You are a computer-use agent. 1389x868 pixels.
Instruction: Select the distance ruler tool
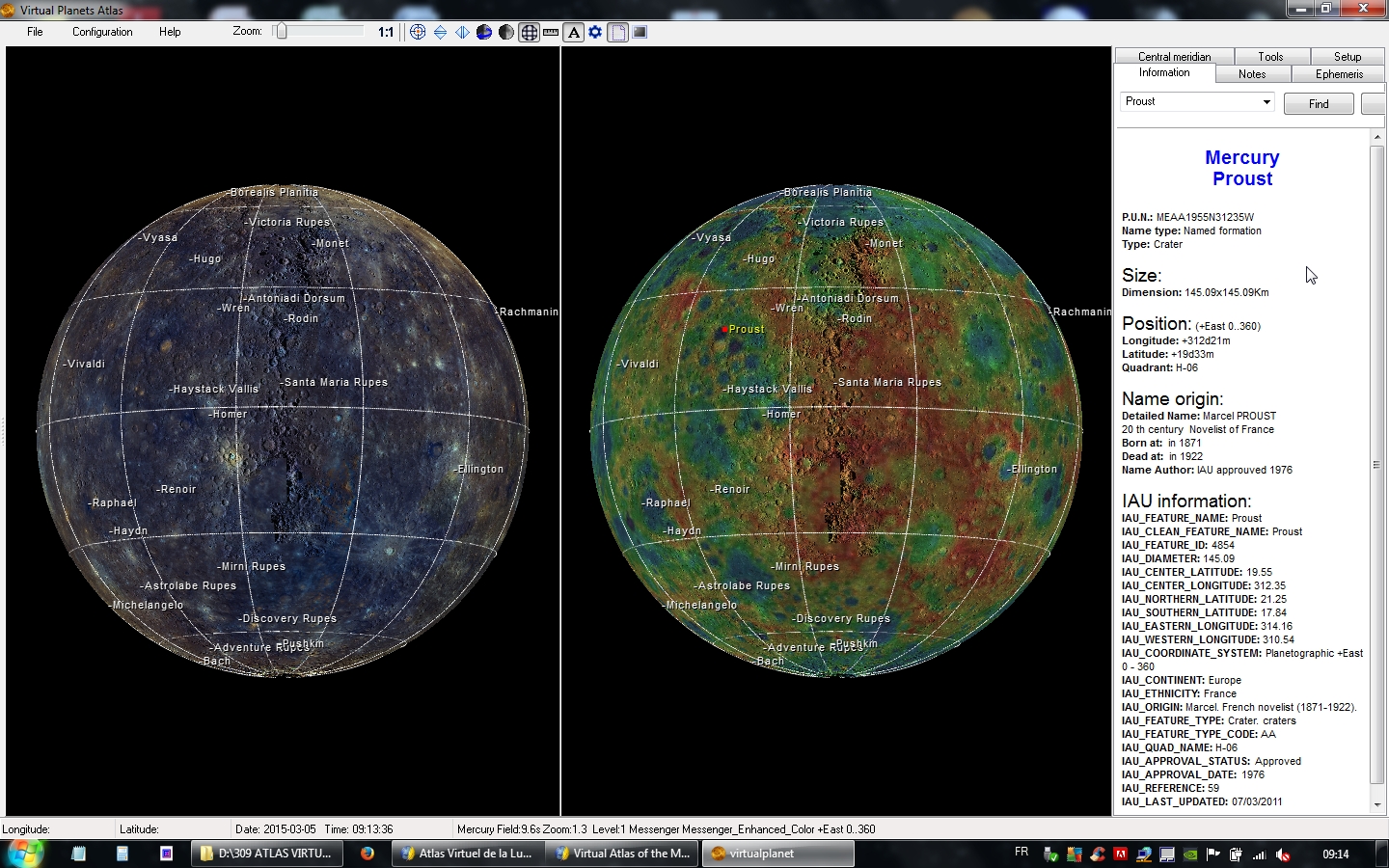coord(551,32)
